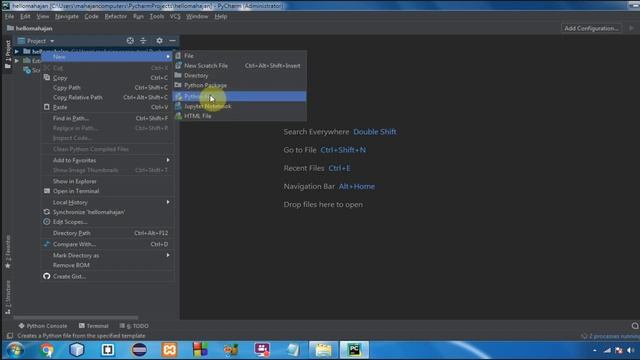This screenshot has width=640, height=360.
Task: Open the Help menu
Action: (221, 17)
